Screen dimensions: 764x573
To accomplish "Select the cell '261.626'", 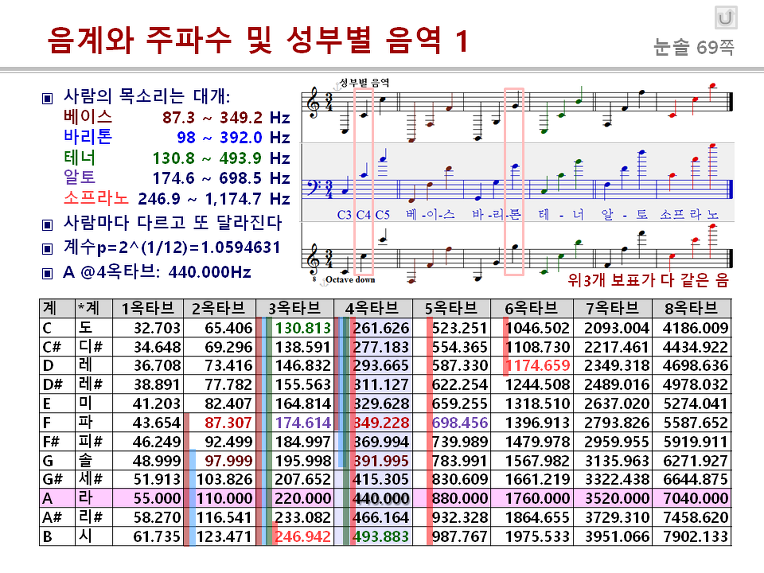I will 372,328.
